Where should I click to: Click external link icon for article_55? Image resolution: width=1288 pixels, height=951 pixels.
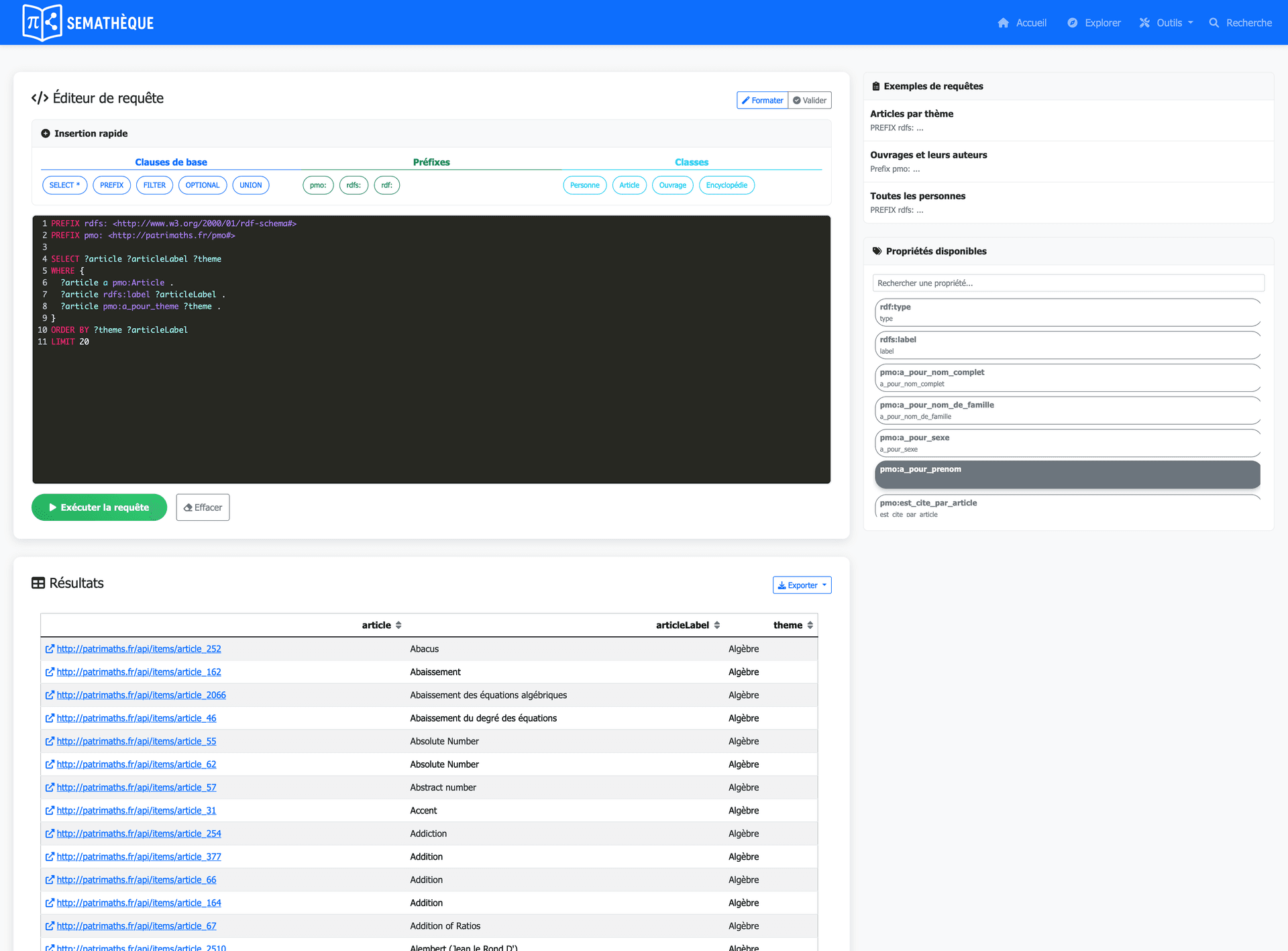50,742
